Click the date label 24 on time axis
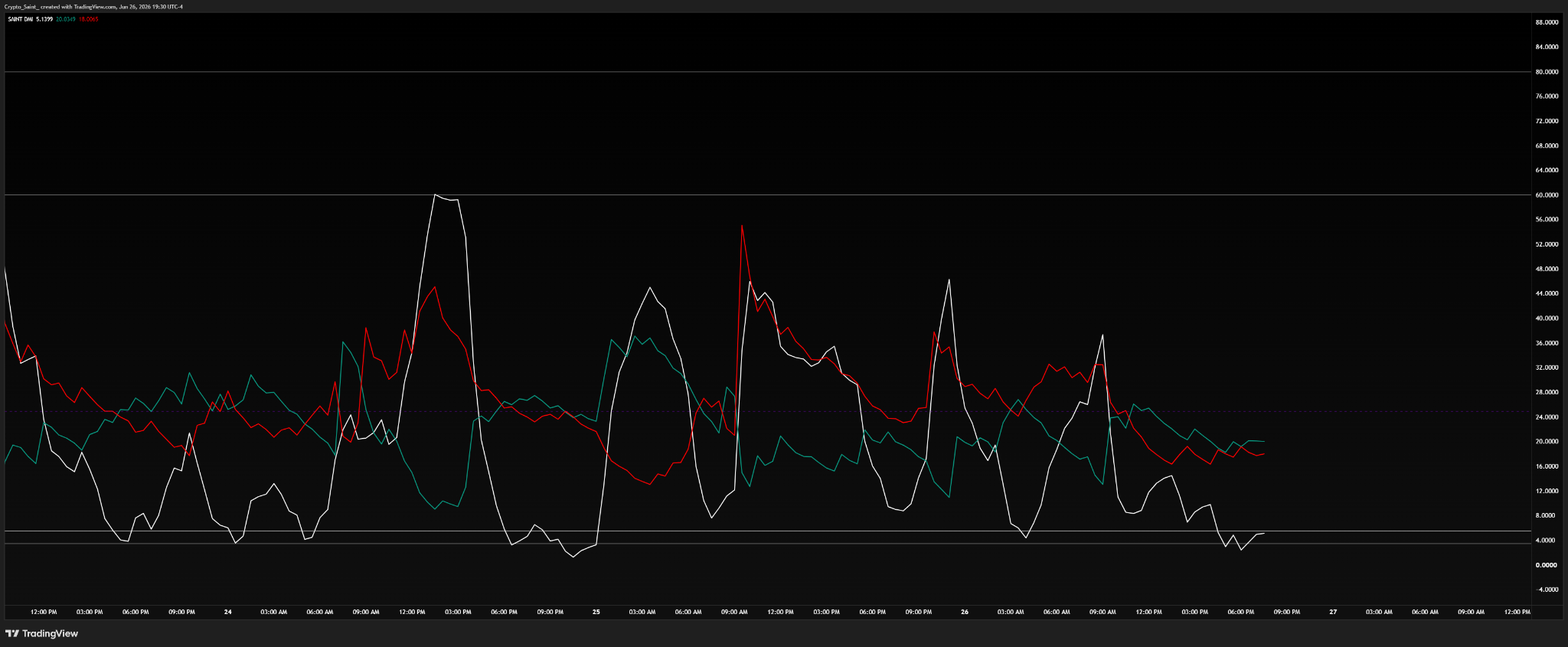Screen dimensions: 1568x647 227,612
